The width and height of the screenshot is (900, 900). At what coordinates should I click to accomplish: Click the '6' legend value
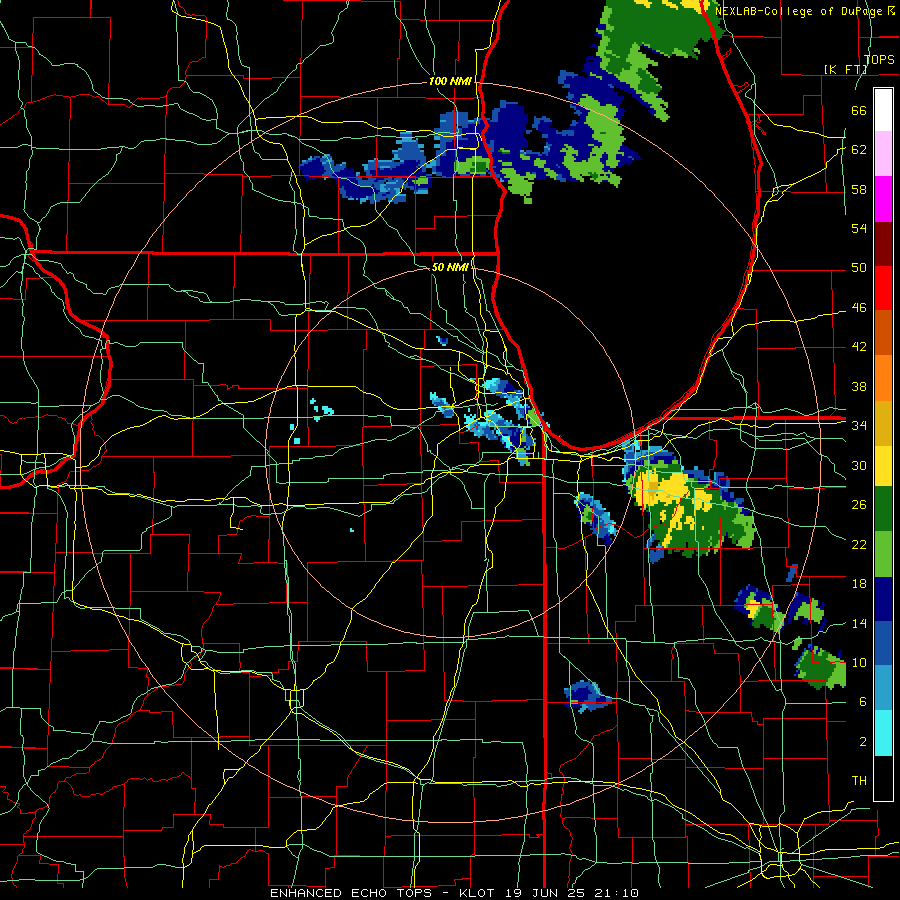863,702
